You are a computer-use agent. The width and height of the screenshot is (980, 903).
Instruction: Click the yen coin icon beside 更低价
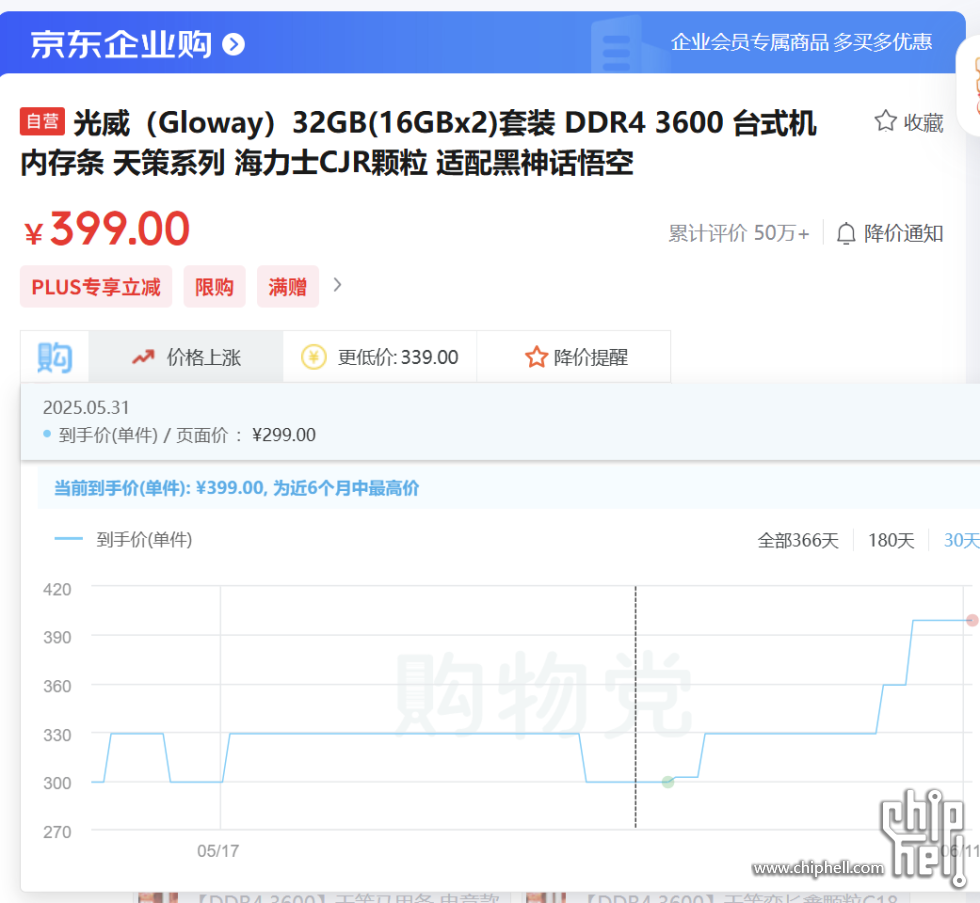(x=314, y=357)
